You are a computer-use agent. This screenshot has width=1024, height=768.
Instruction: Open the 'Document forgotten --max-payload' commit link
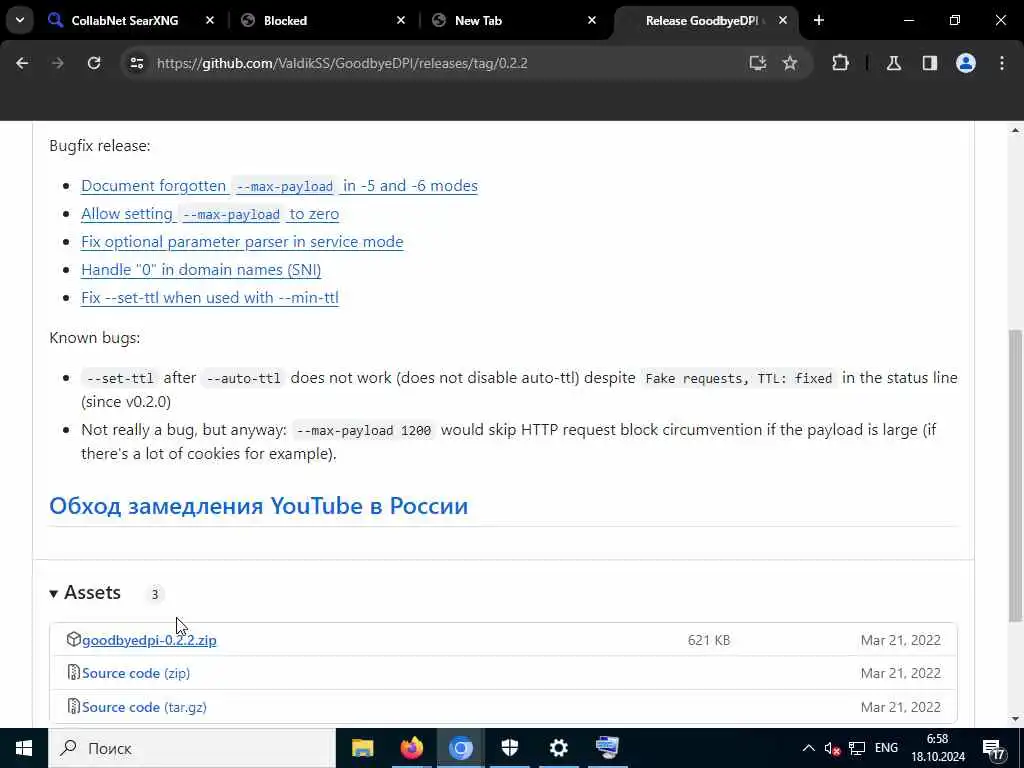point(280,186)
